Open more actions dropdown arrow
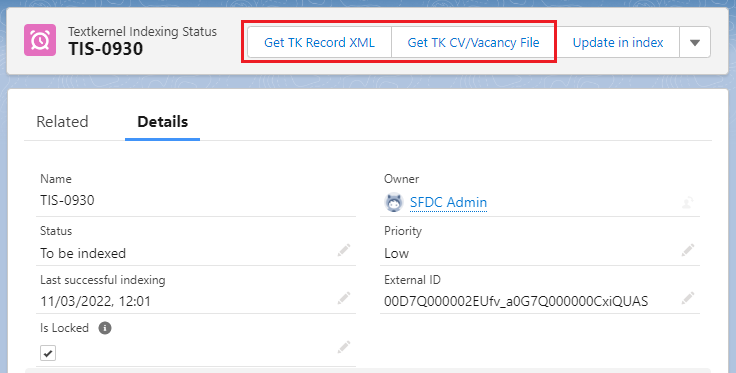736x373 pixels. tap(695, 43)
